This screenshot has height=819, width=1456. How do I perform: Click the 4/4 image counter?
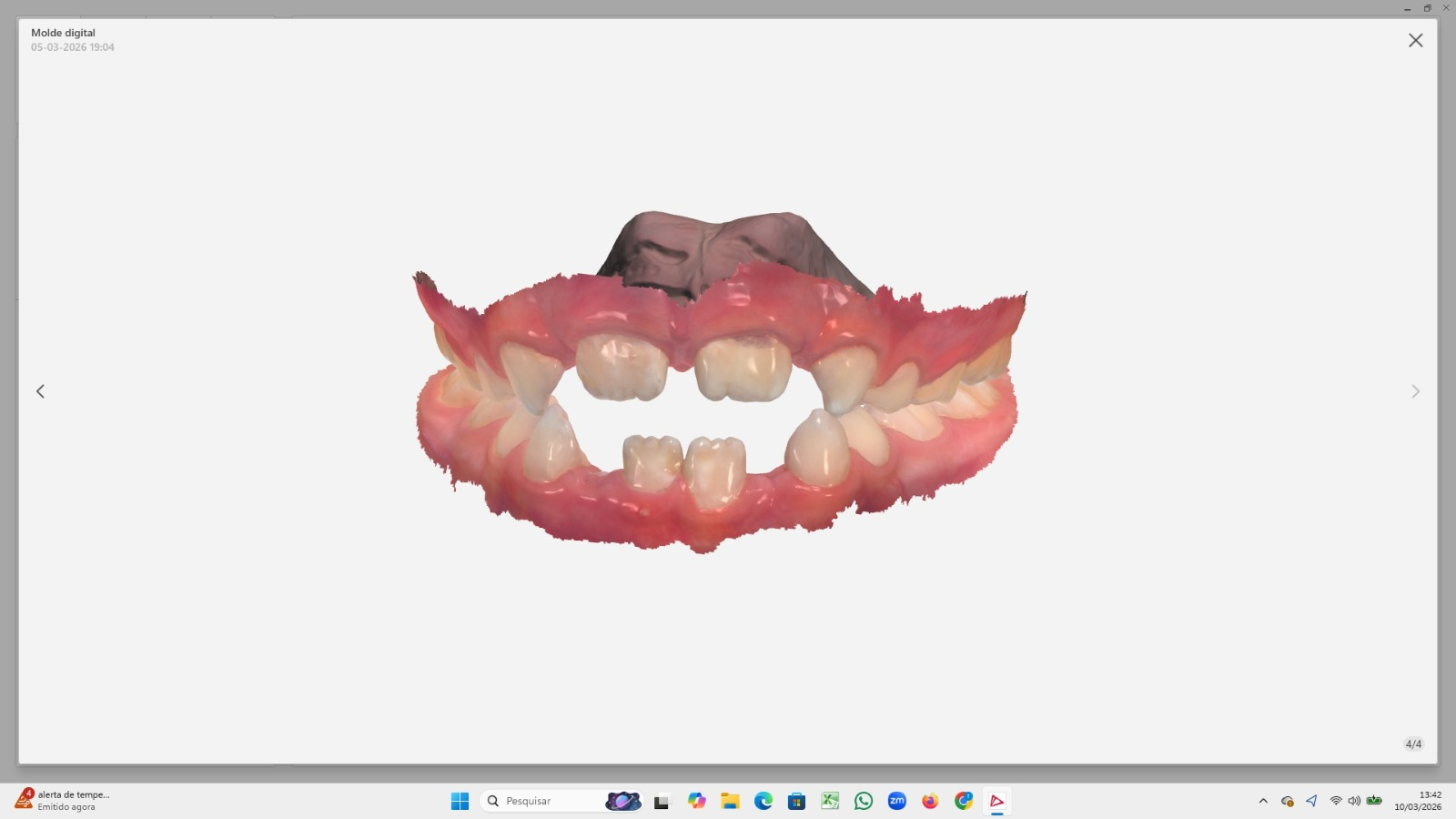click(x=1413, y=744)
